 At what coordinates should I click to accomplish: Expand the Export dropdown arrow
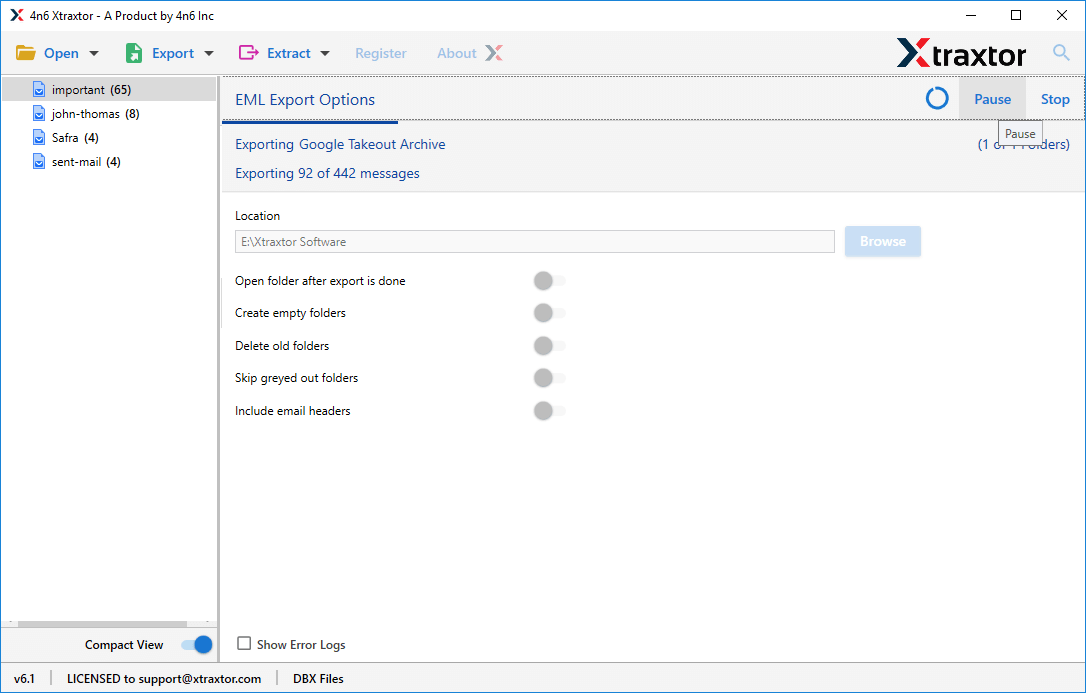pyautogui.click(x=208, y=53)
